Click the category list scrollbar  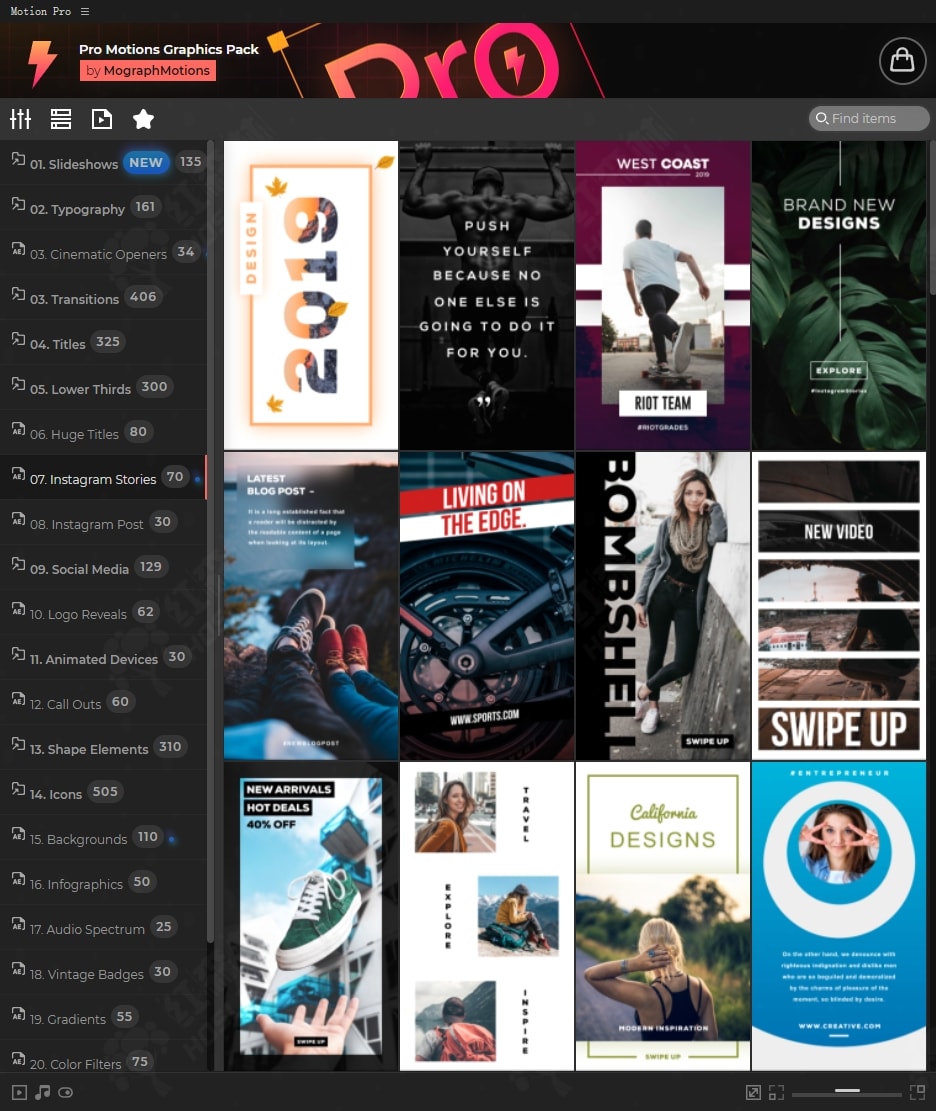point(210,542)
